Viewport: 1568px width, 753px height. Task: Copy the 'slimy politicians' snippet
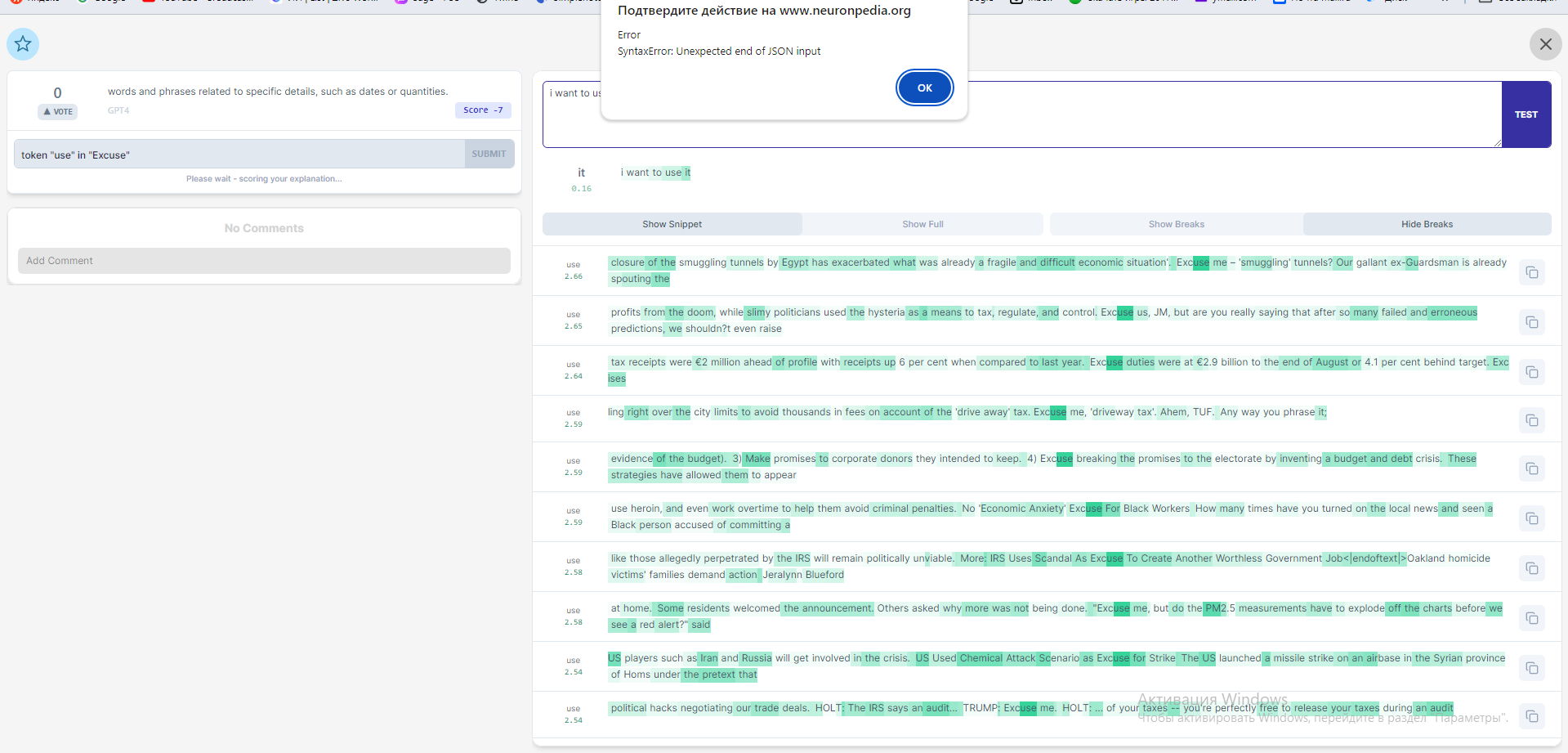[1532, 322]
